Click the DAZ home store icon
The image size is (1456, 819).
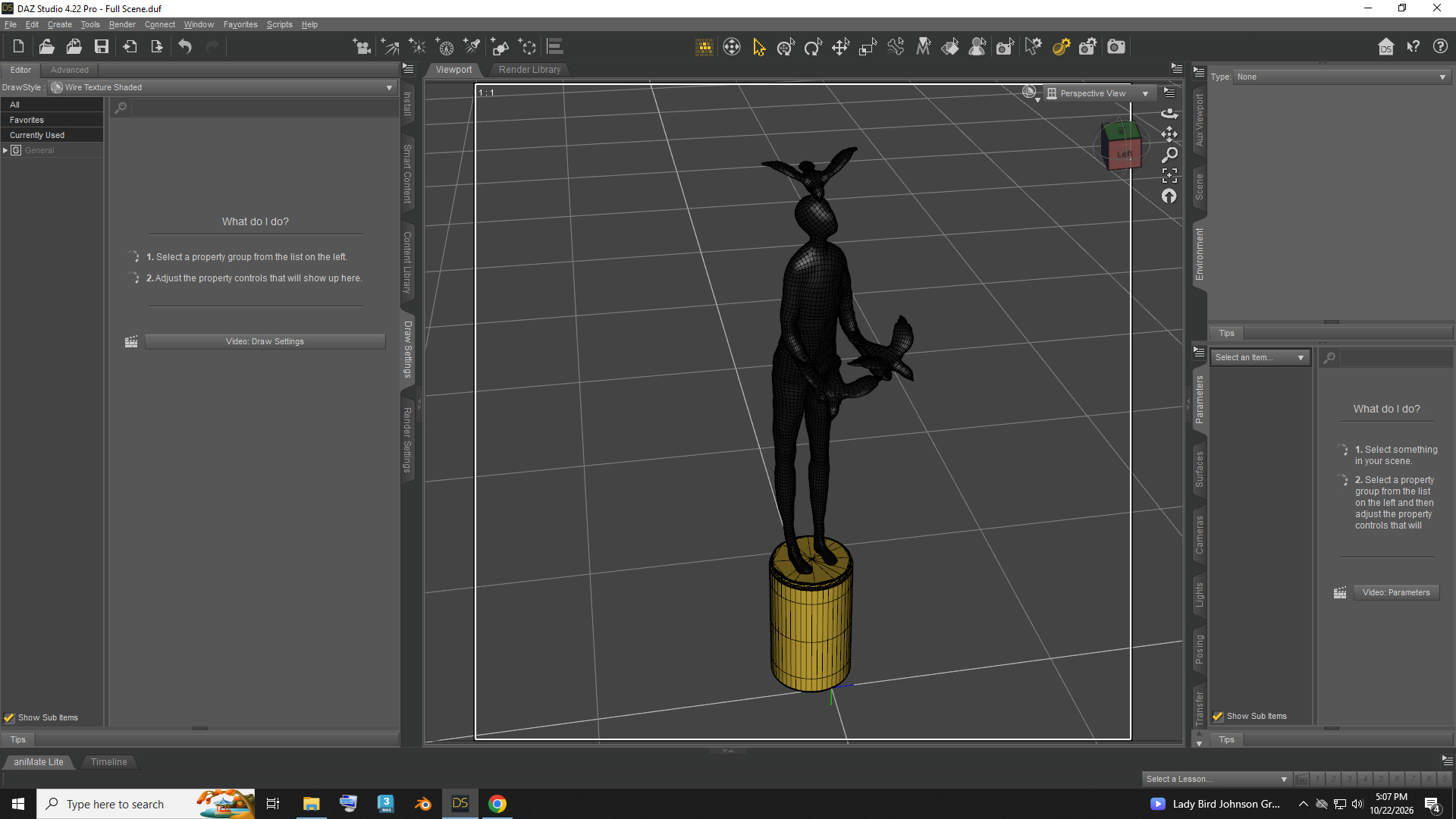[1386, 47]
